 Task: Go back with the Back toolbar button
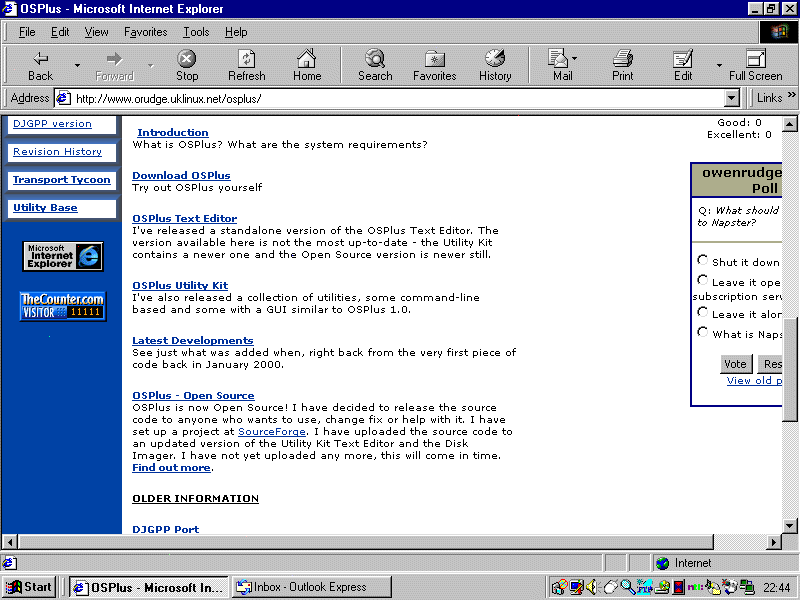point(40,66)
